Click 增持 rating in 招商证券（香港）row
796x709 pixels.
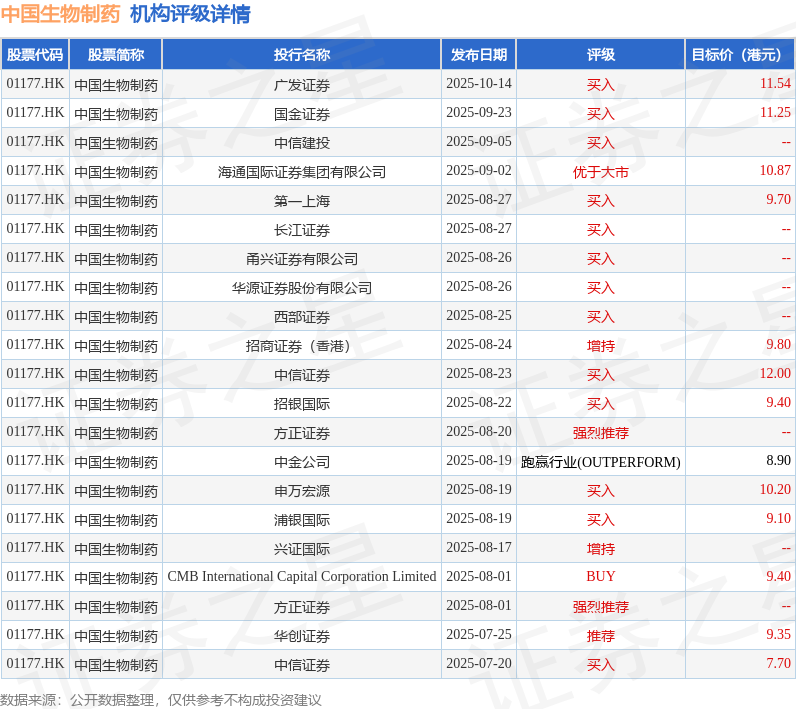(x=601, y=345)
